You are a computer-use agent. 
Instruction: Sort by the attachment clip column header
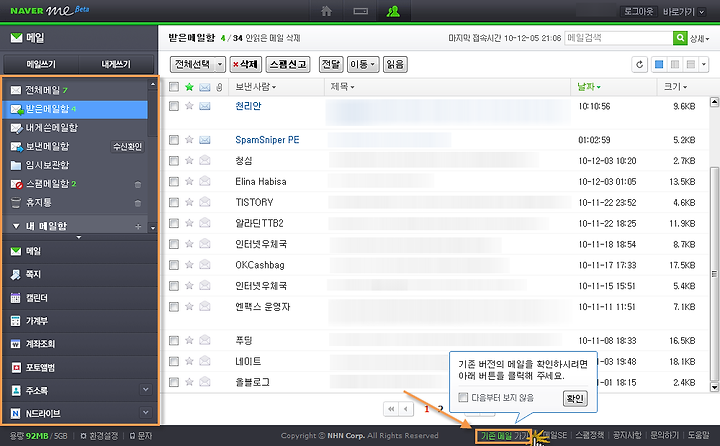[x=219, y=87]
